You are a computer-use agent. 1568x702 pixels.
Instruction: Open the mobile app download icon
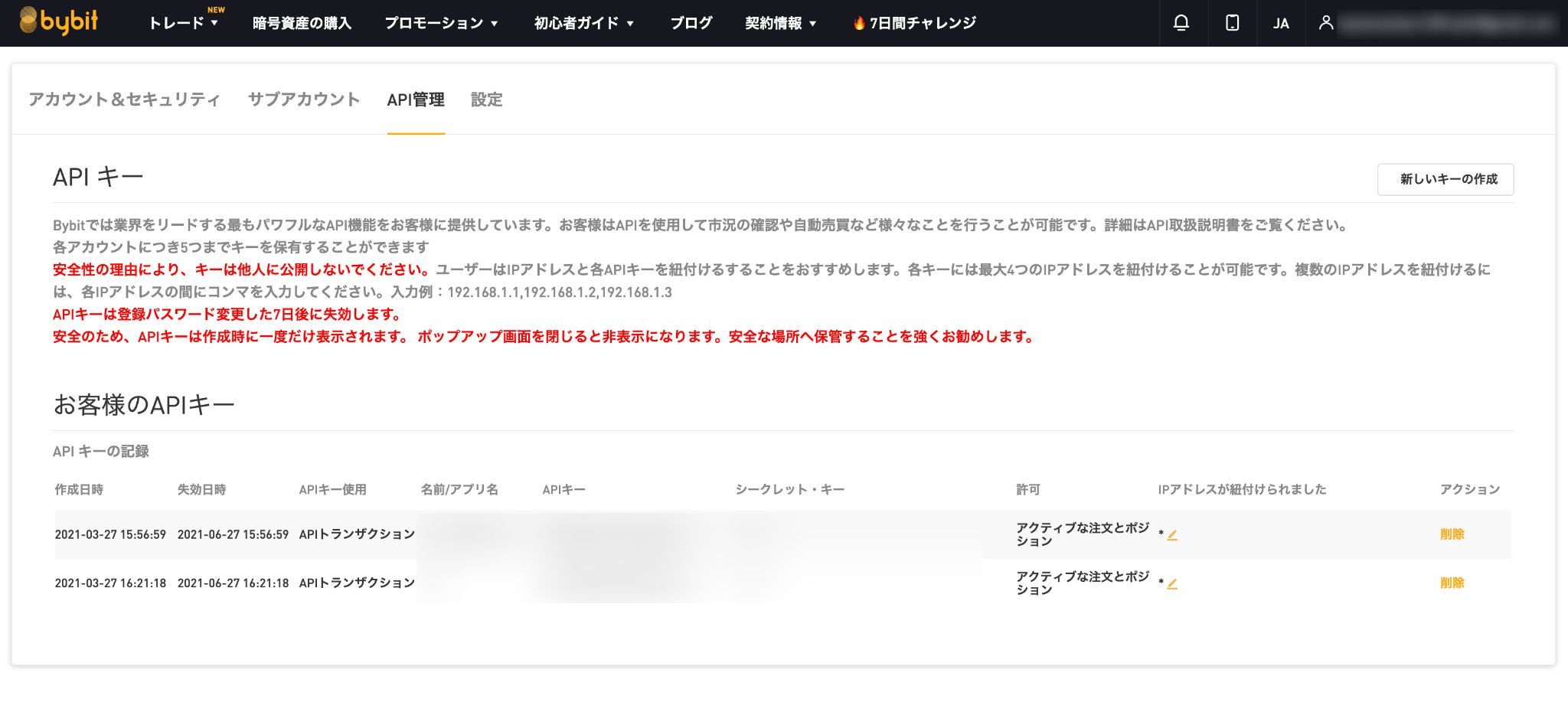tap(1231, 23)
